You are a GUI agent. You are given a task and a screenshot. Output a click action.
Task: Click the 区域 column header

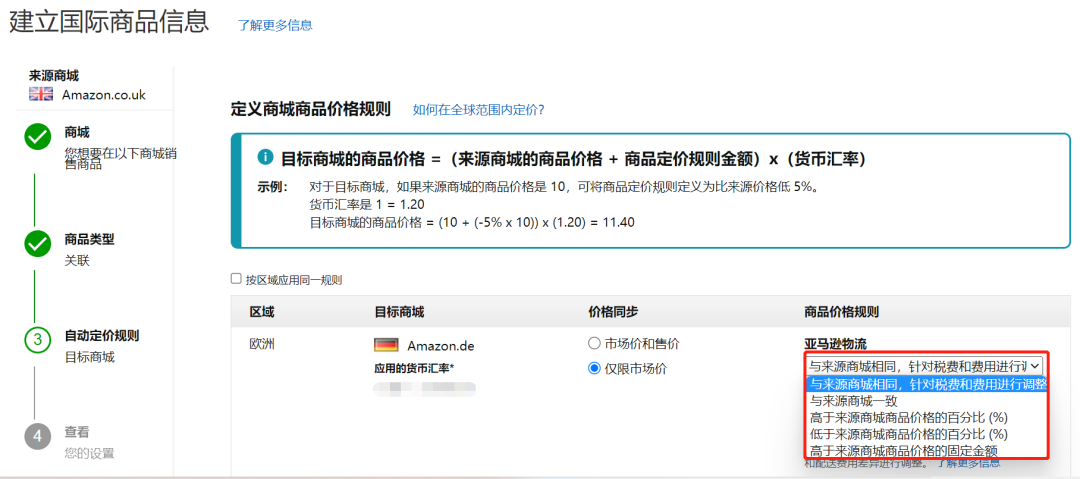coord(262,312)
